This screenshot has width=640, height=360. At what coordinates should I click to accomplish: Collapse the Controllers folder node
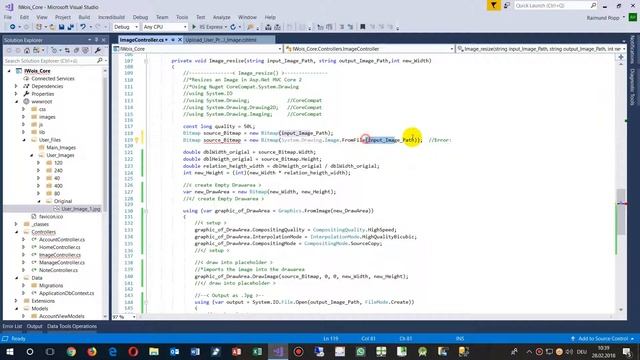pos(16,232)
